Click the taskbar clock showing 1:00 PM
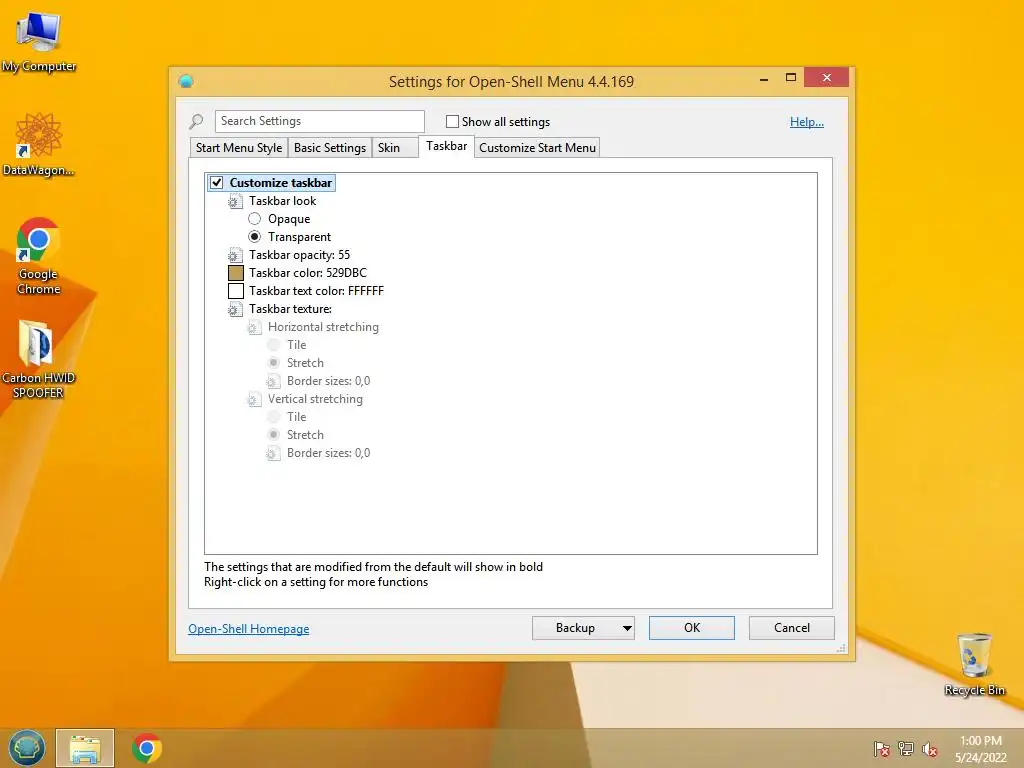The width and height of the screenshot is (1024, 768). pos(980,749)
